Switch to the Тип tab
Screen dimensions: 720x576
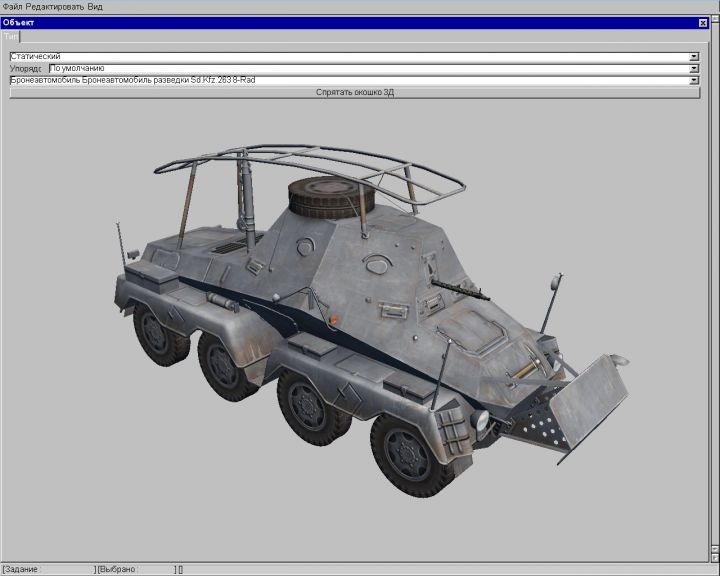[x=10, y=35]
